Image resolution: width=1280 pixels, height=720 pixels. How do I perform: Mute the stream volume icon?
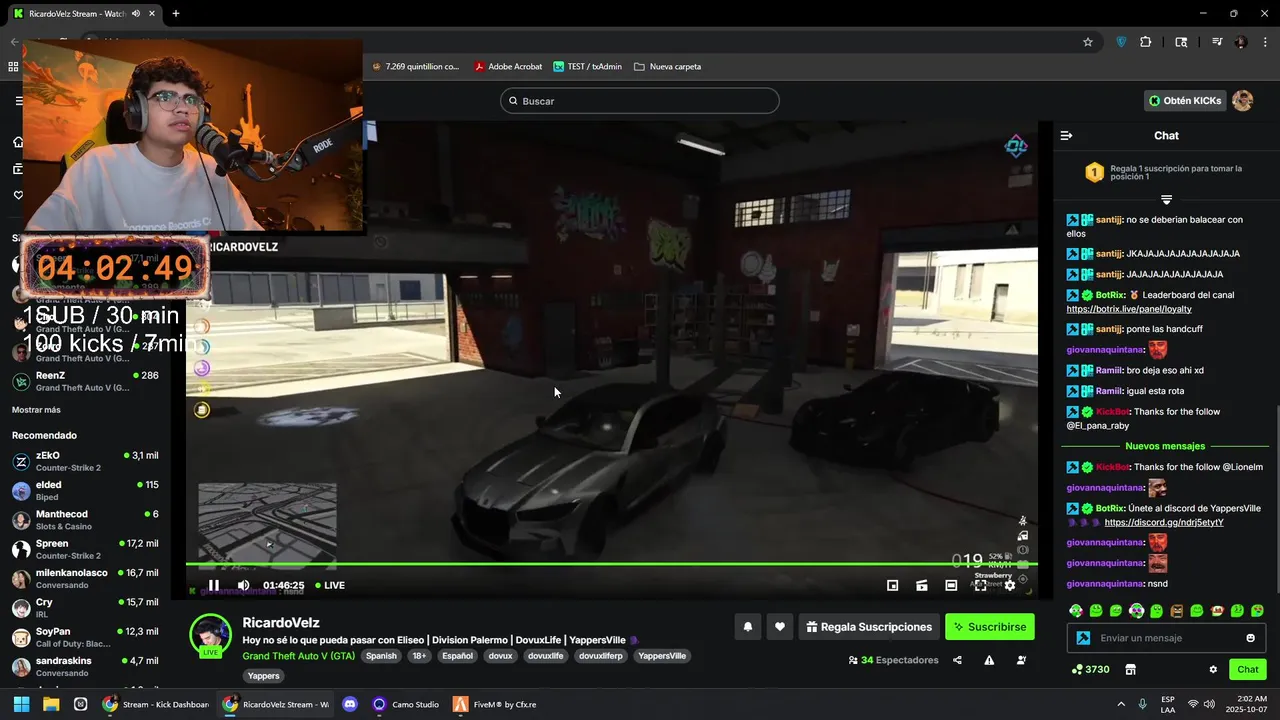coord(243,585)
